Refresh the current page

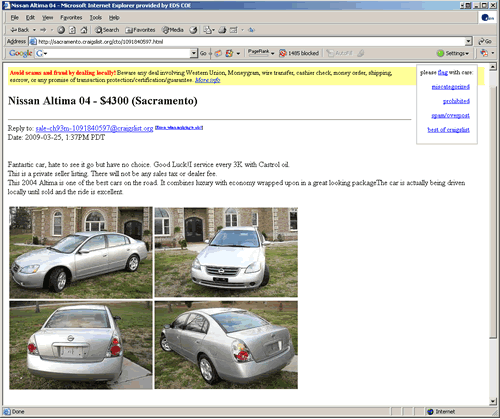pos(72,30)
